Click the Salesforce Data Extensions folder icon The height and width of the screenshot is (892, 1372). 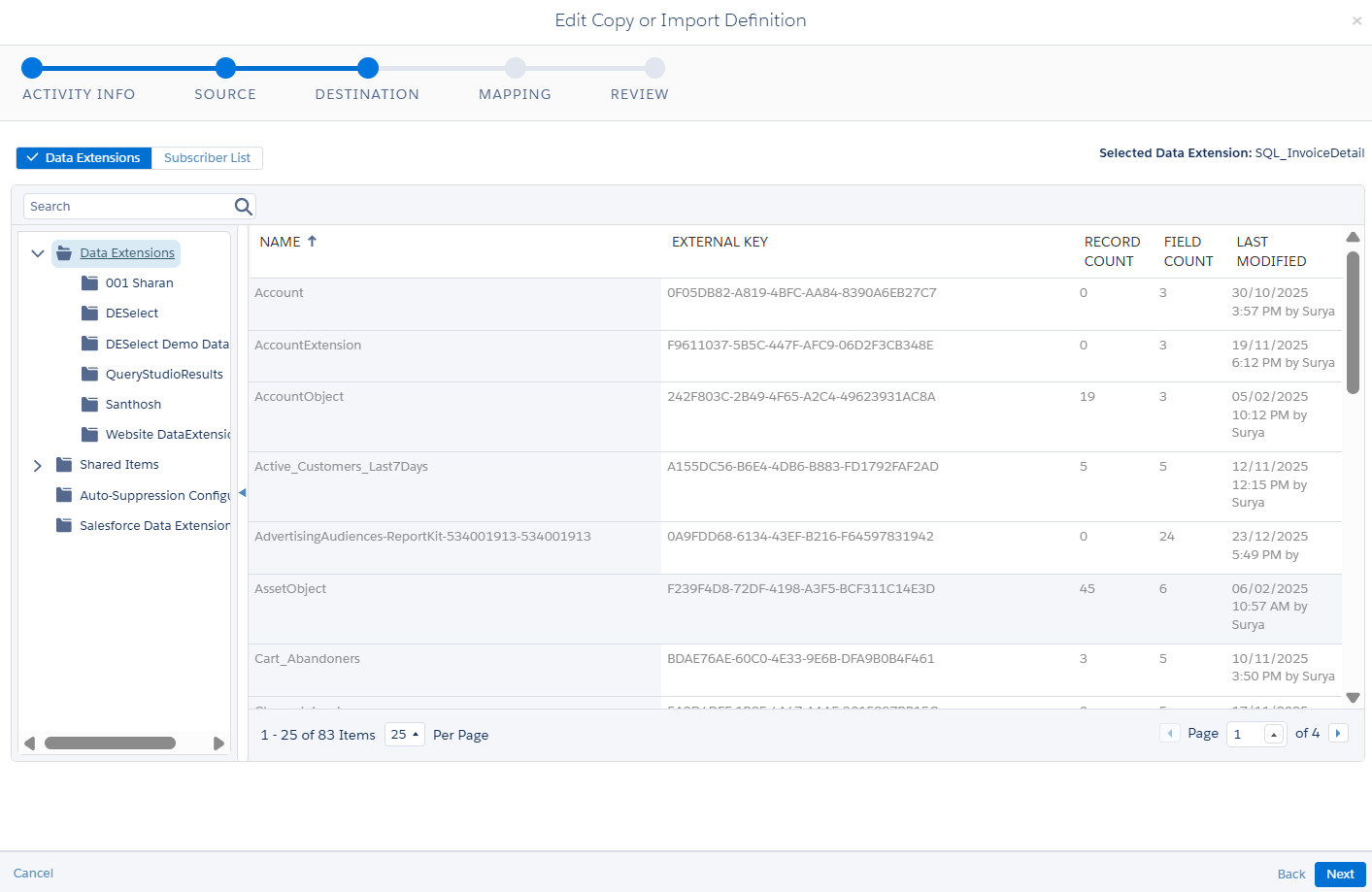point(64,525)
